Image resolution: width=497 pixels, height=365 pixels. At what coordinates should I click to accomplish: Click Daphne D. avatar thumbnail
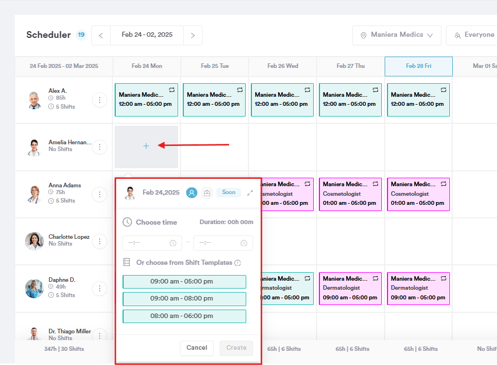point(34,288)
